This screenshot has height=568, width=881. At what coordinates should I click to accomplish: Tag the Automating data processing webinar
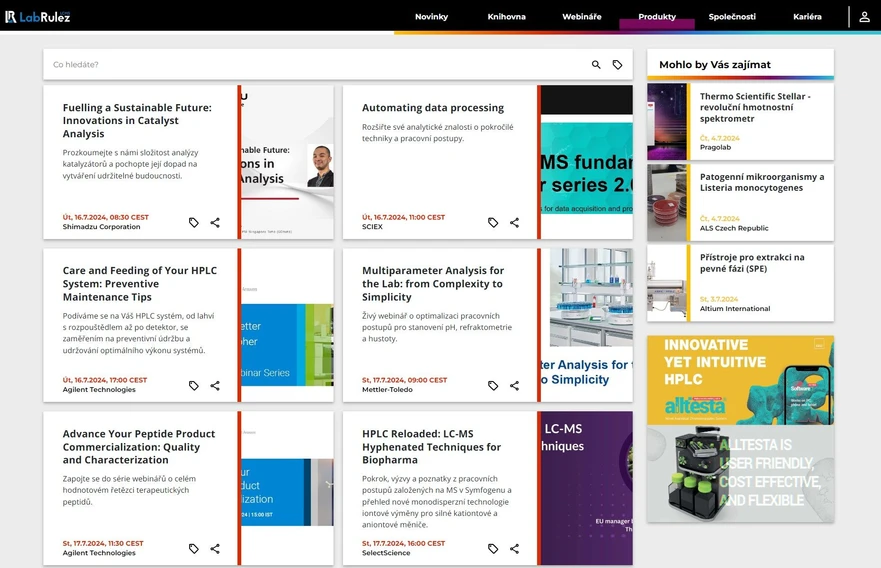click(493, 222)
